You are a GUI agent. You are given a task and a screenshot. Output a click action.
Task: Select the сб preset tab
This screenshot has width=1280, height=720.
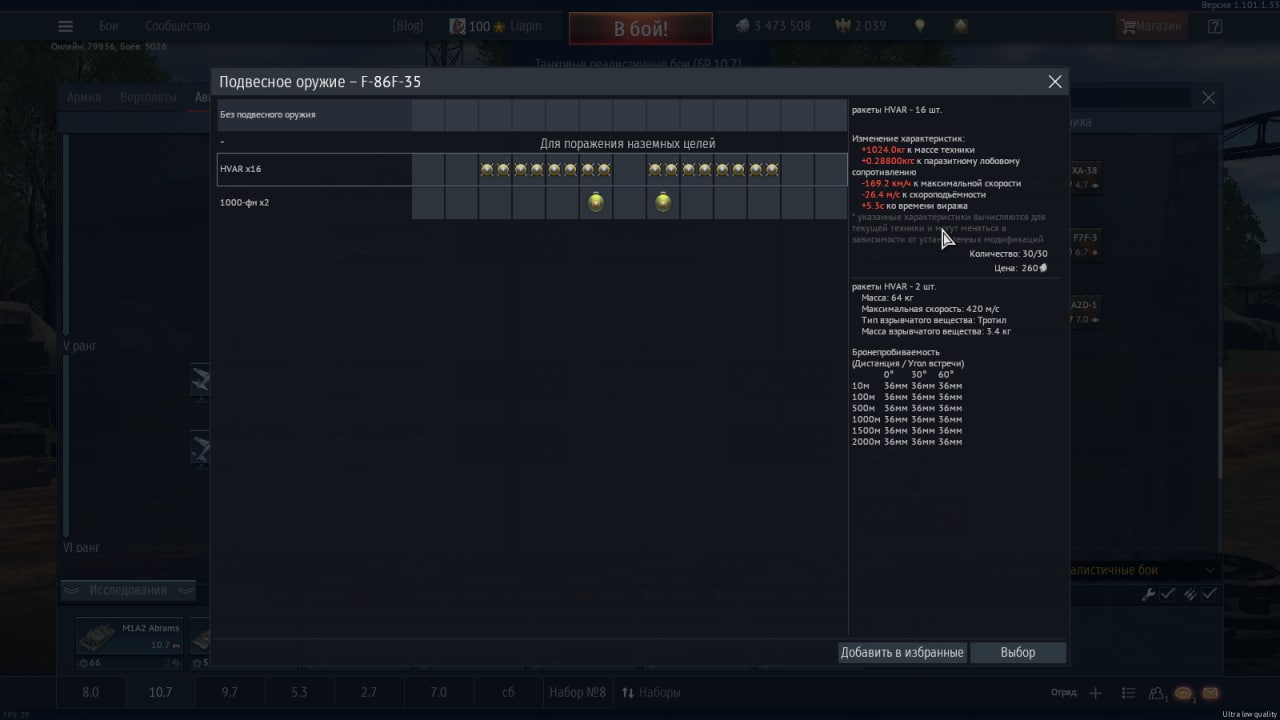[x=508, y=692]
